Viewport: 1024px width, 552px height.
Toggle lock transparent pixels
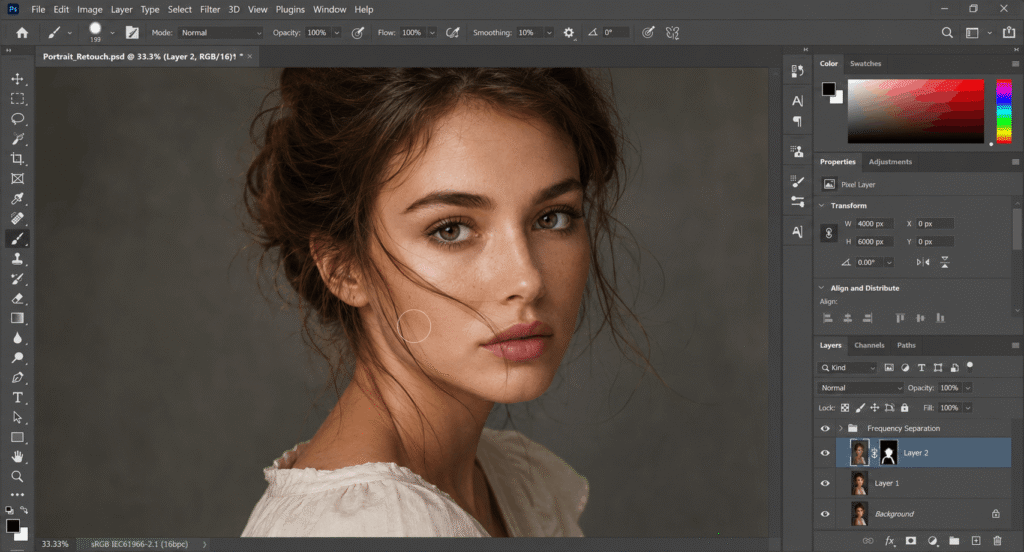tap(845, 408)
